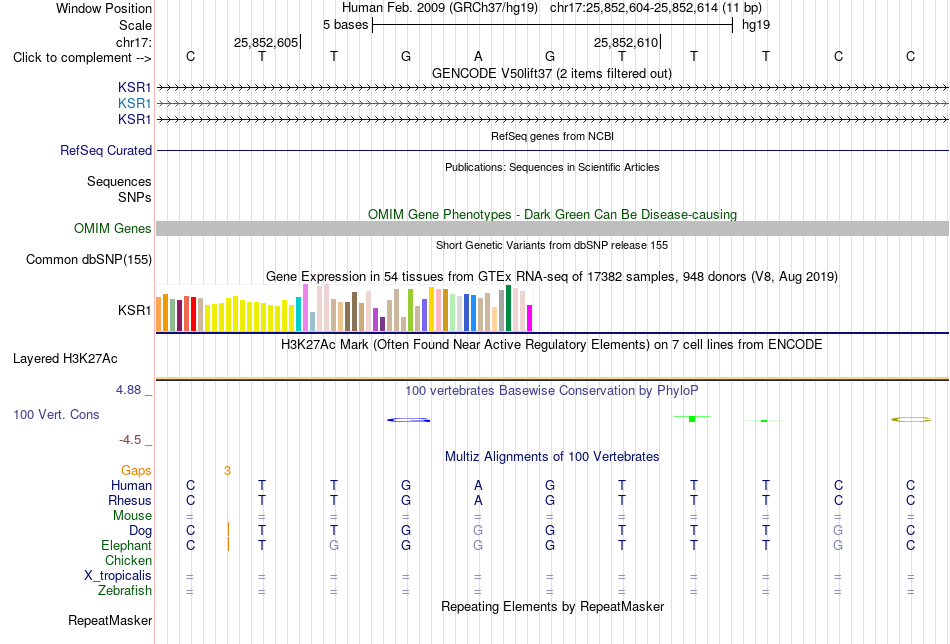Select the 'Rhesus' species label
The width and height of the screenshot is (950, 644).
(x=130, y=500)
